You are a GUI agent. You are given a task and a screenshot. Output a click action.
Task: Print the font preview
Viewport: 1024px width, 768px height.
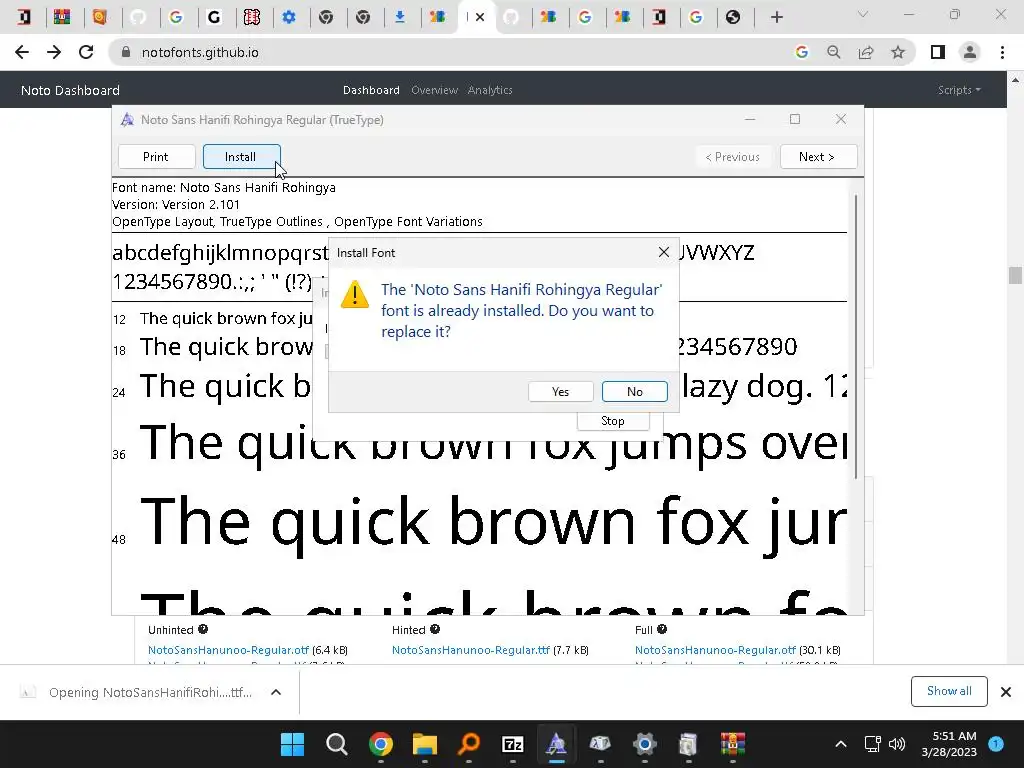click(156, 157)
